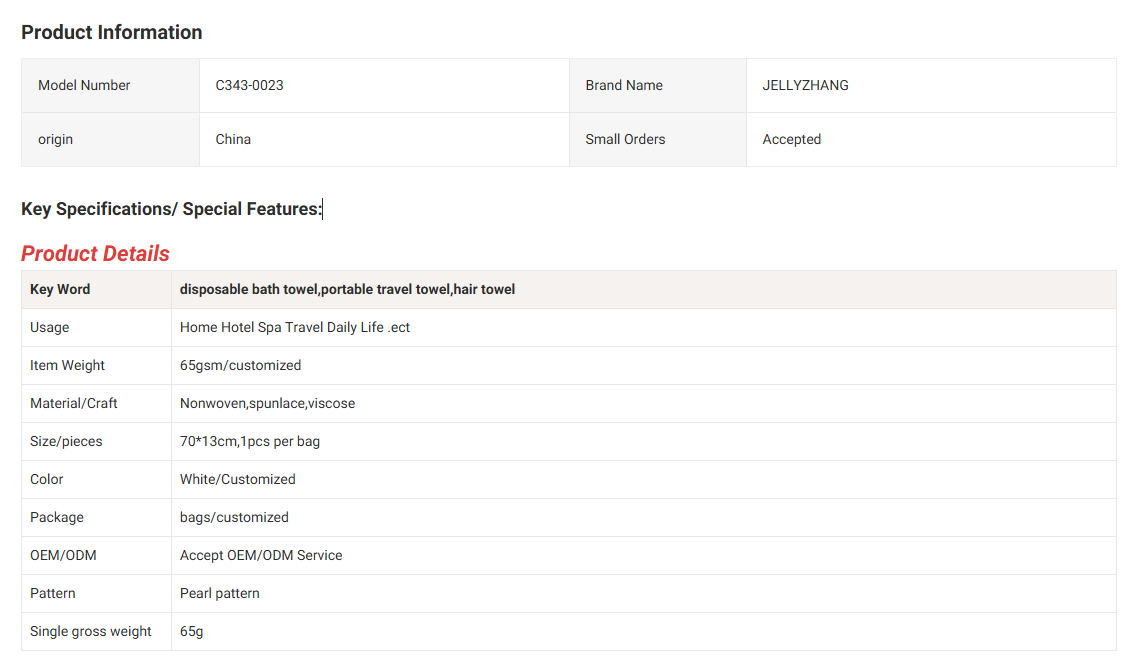Select the 65gsm/customized item weight value
Image resolution: width=1134 pixels, height=667 pixels.
coord(240,365)
